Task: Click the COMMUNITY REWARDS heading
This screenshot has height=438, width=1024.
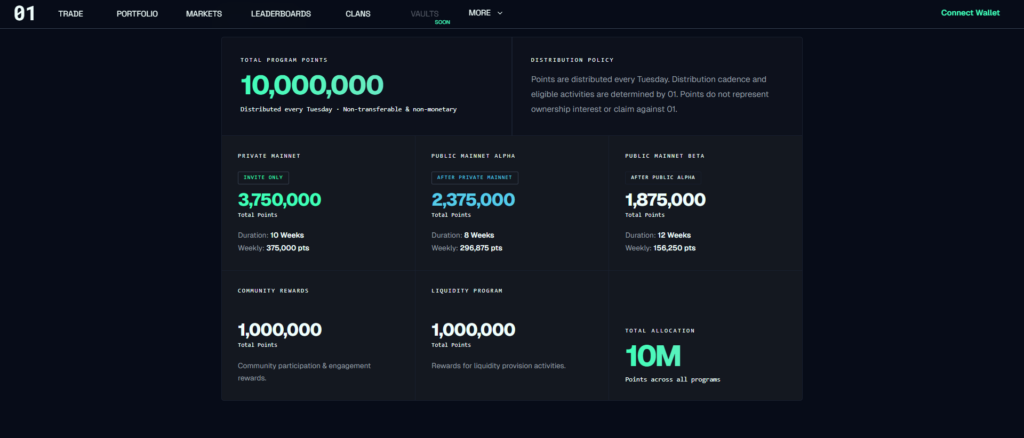Action: (x=273, y=291)
